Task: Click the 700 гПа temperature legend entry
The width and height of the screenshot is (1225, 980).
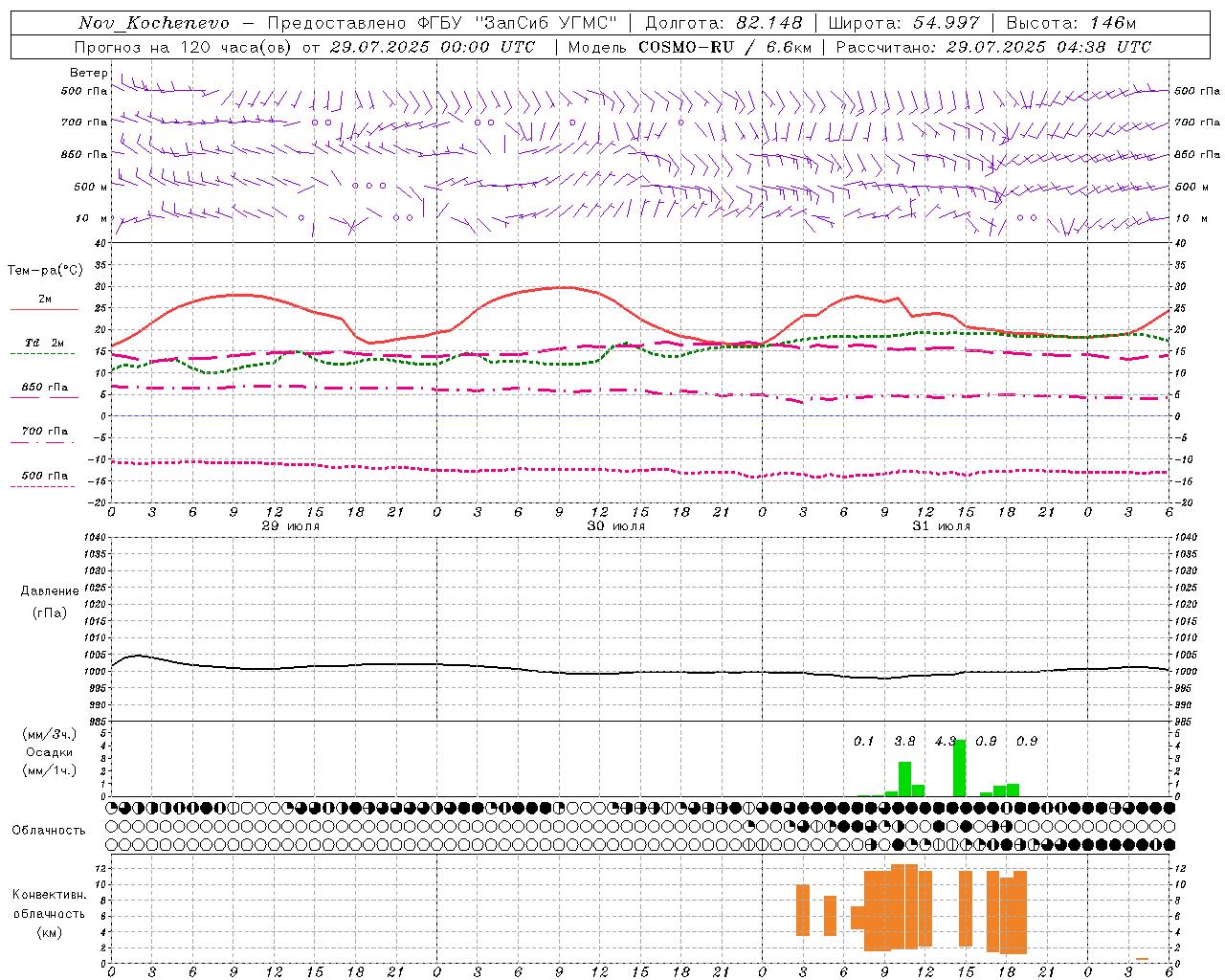Action: pyautogui.click(x=45, y=432)
